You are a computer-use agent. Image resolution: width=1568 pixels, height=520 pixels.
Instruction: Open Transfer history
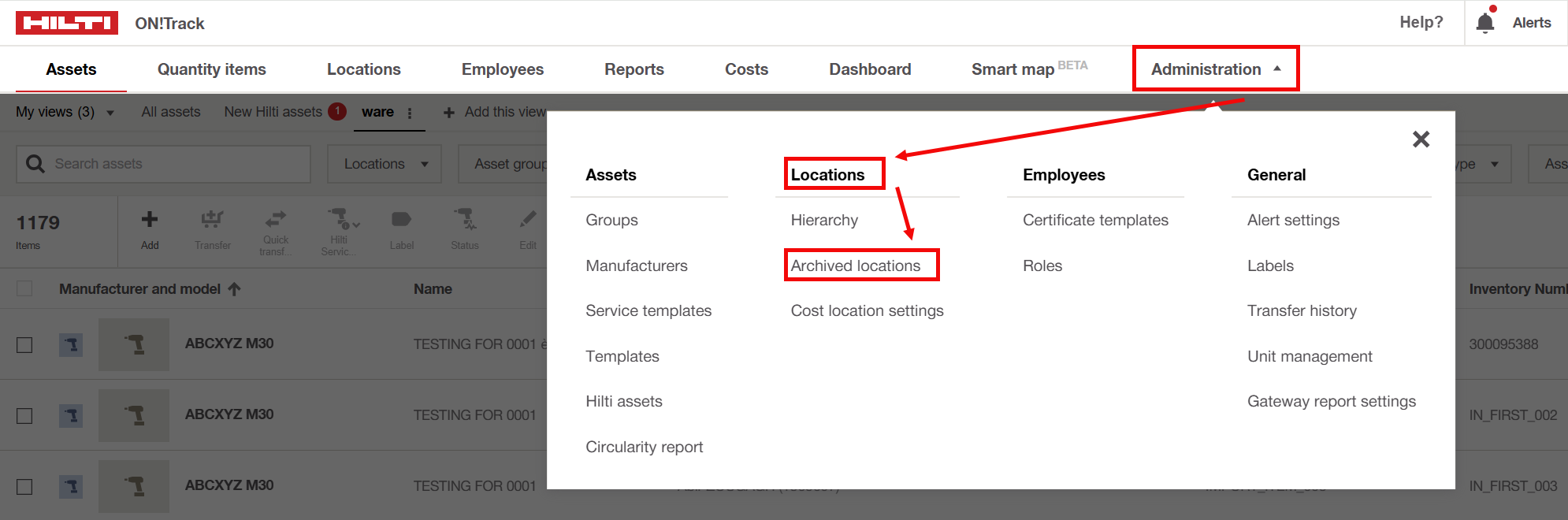(x=1302, y=310)
